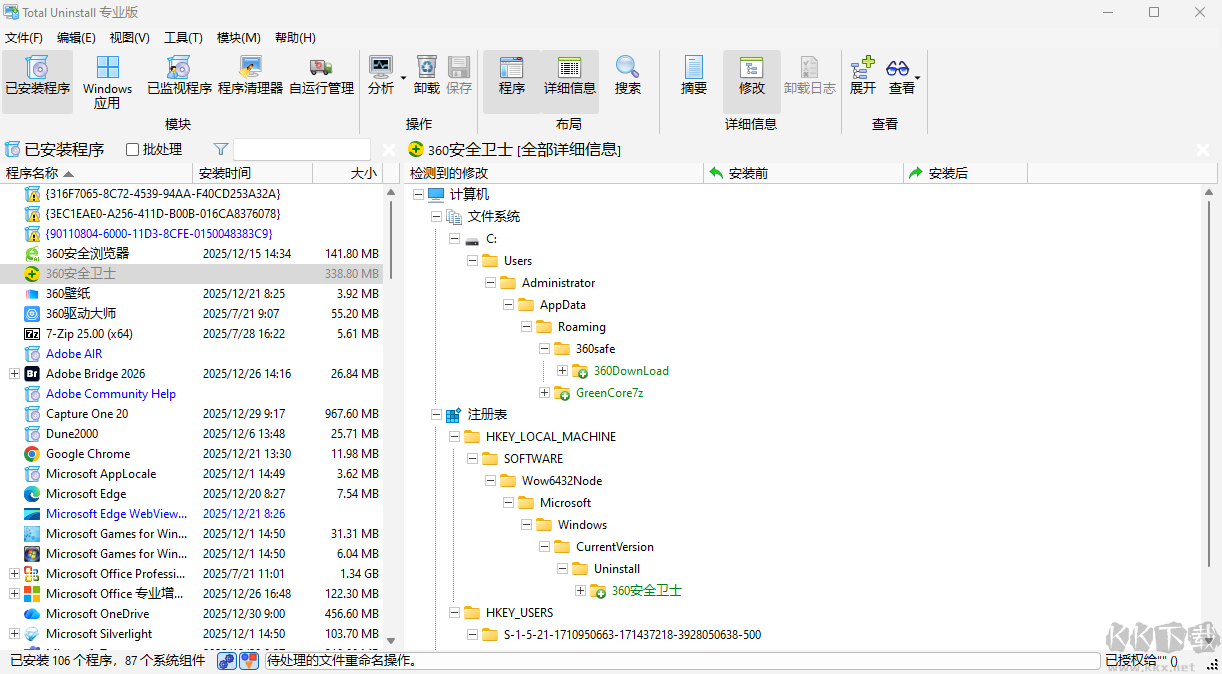Select the Uninstall registry key

pyautogui.click(x=617, y=569)
